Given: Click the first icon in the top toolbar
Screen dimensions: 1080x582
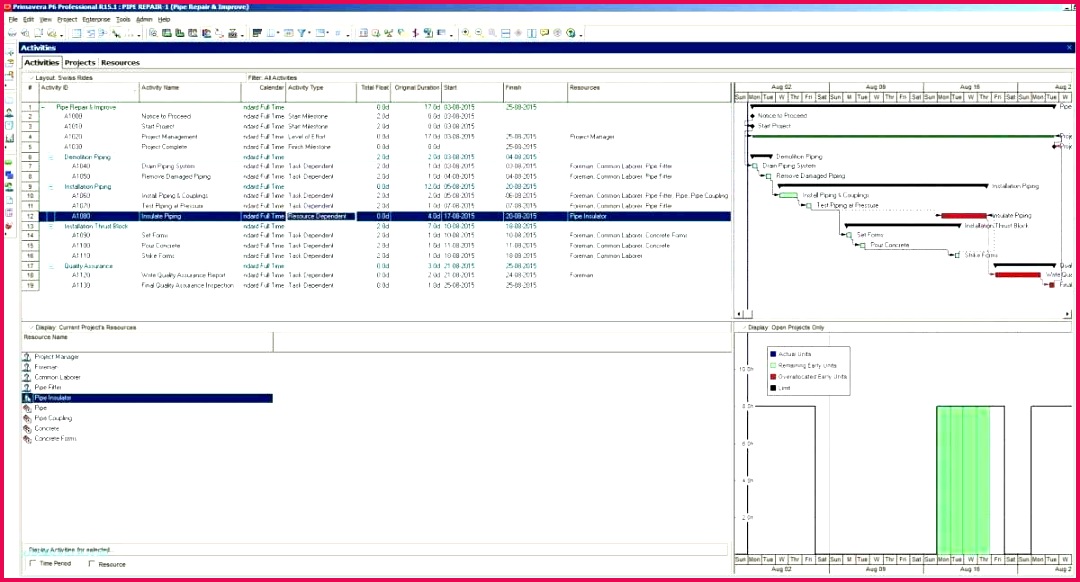Looking at the screenshot, I should pyautogui.click(x=12, y=33).
